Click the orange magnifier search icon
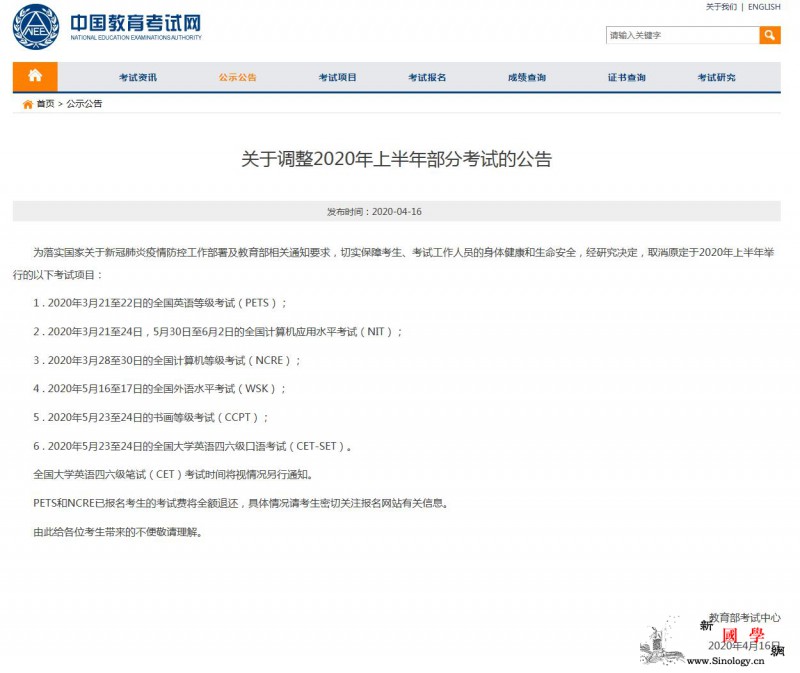800x673 pixels. [770, 34]
